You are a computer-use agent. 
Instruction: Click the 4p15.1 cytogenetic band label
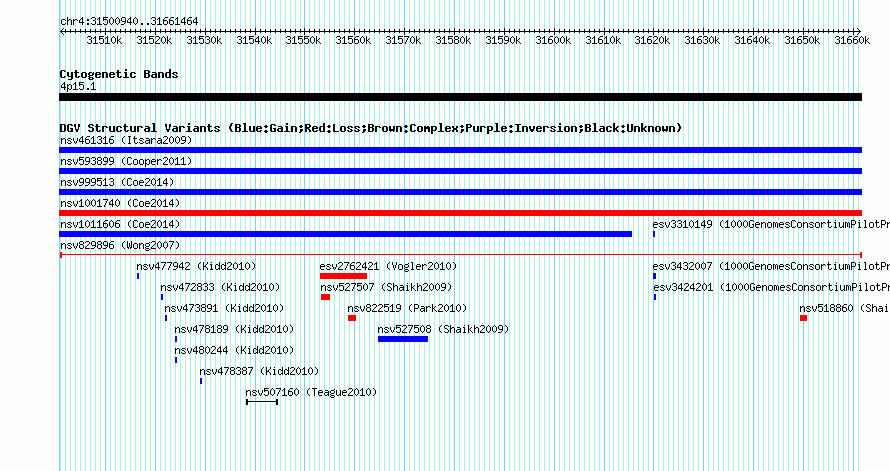(78, 87)
